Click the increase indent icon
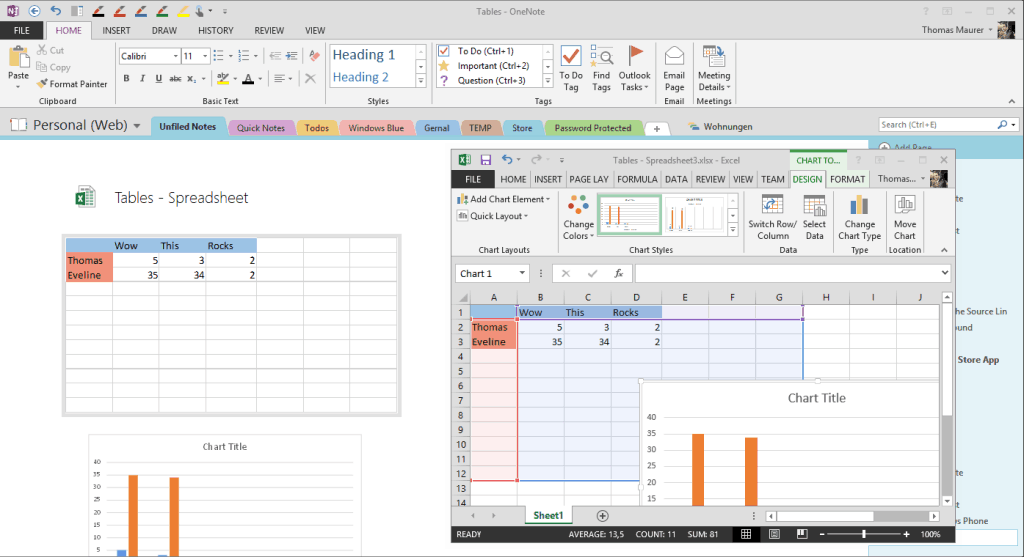 click(291, 56)
